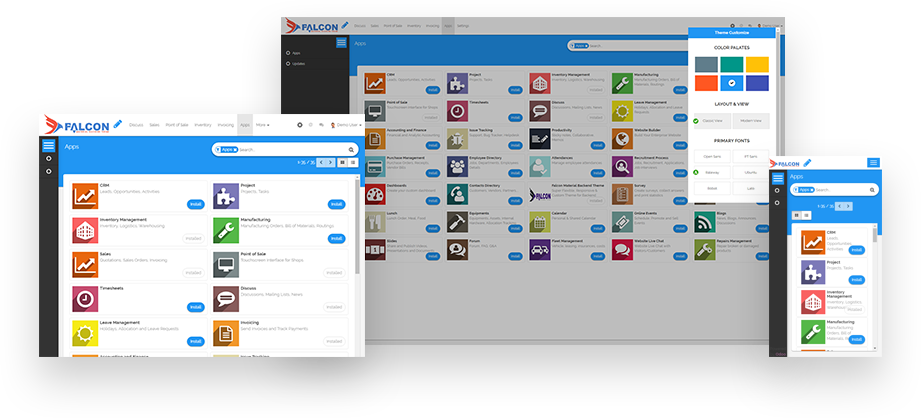Install the Timesheets app in the left window
Screen dimensions: 921x418
196,307
